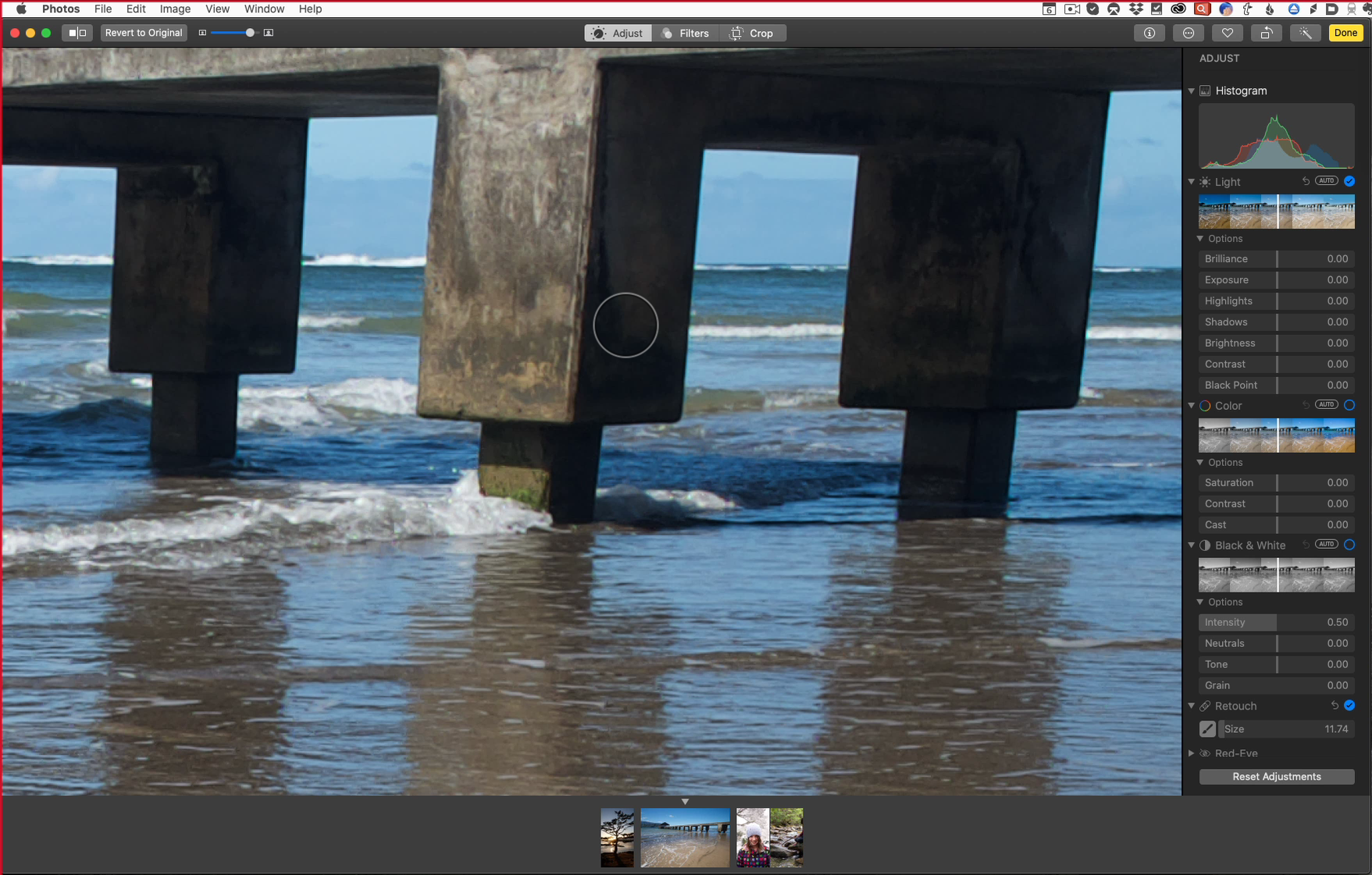Screen dimensions: 1372x875
Task: Click AUTO for Black & White
Action: click(x=1327, y=544)
